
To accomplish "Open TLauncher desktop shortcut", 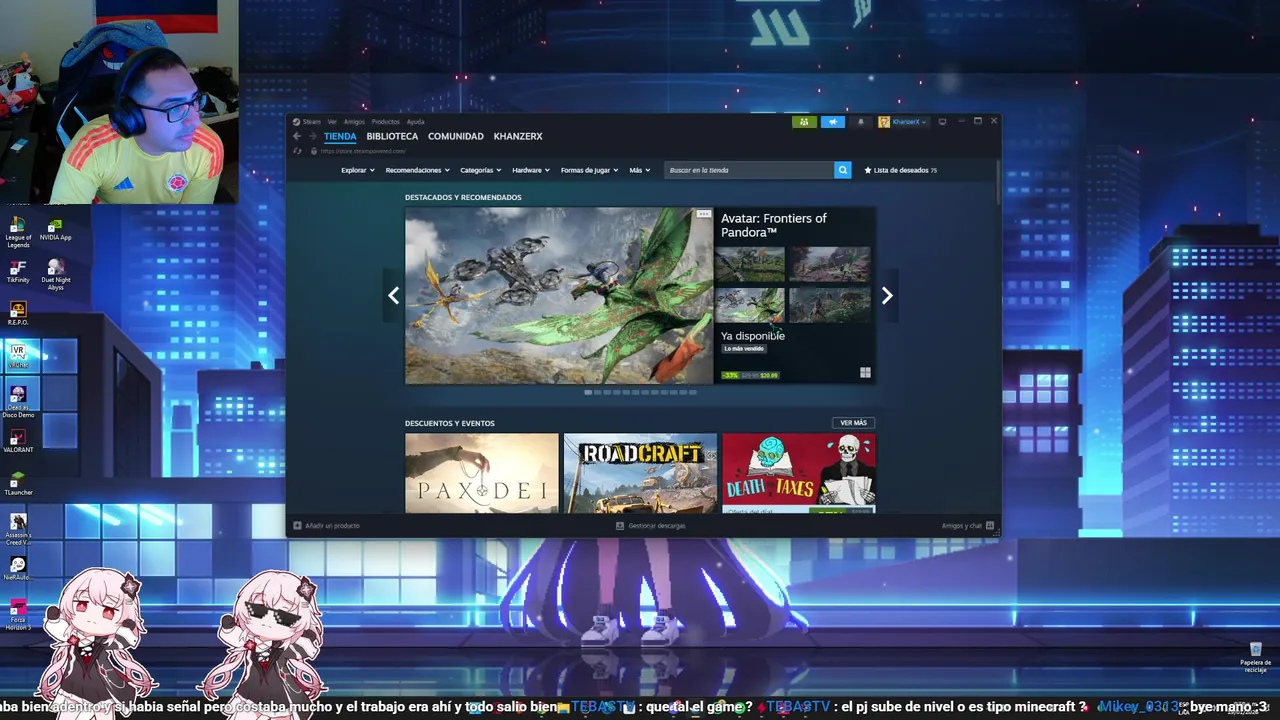I will [18, 484].
